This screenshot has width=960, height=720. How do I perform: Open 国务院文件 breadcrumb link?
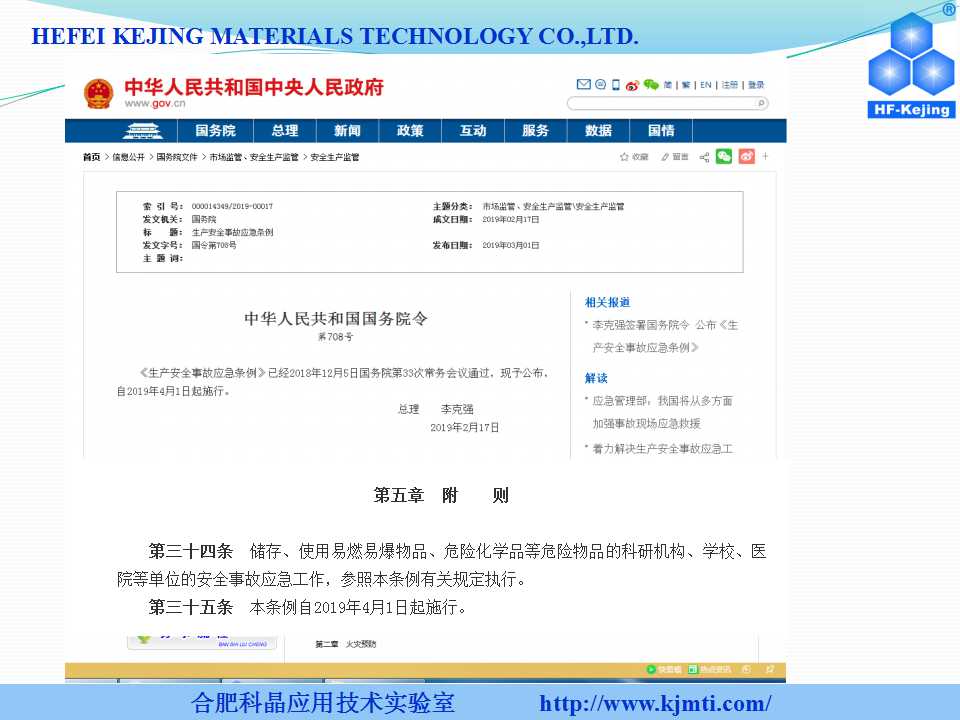177,157
